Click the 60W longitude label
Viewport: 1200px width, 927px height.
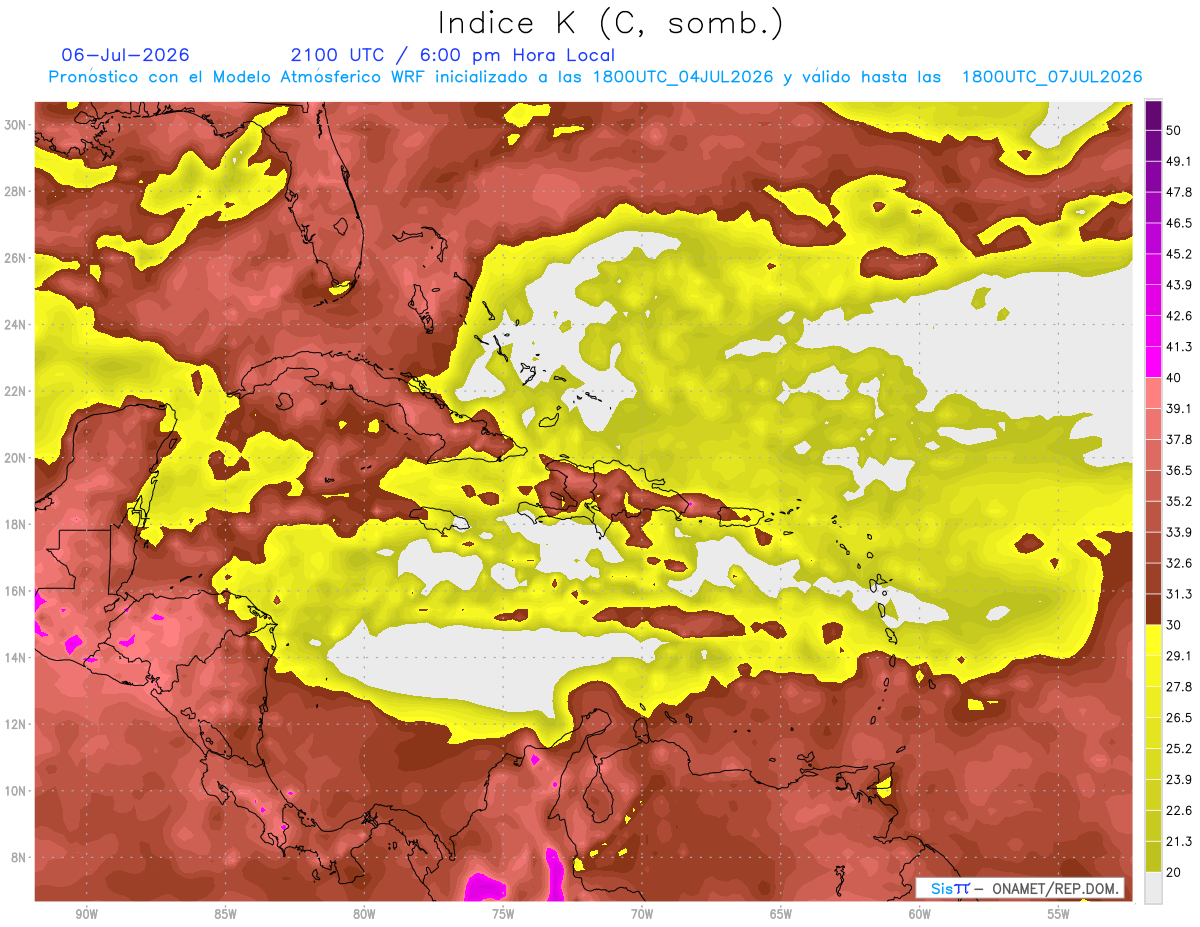[920, 914]
